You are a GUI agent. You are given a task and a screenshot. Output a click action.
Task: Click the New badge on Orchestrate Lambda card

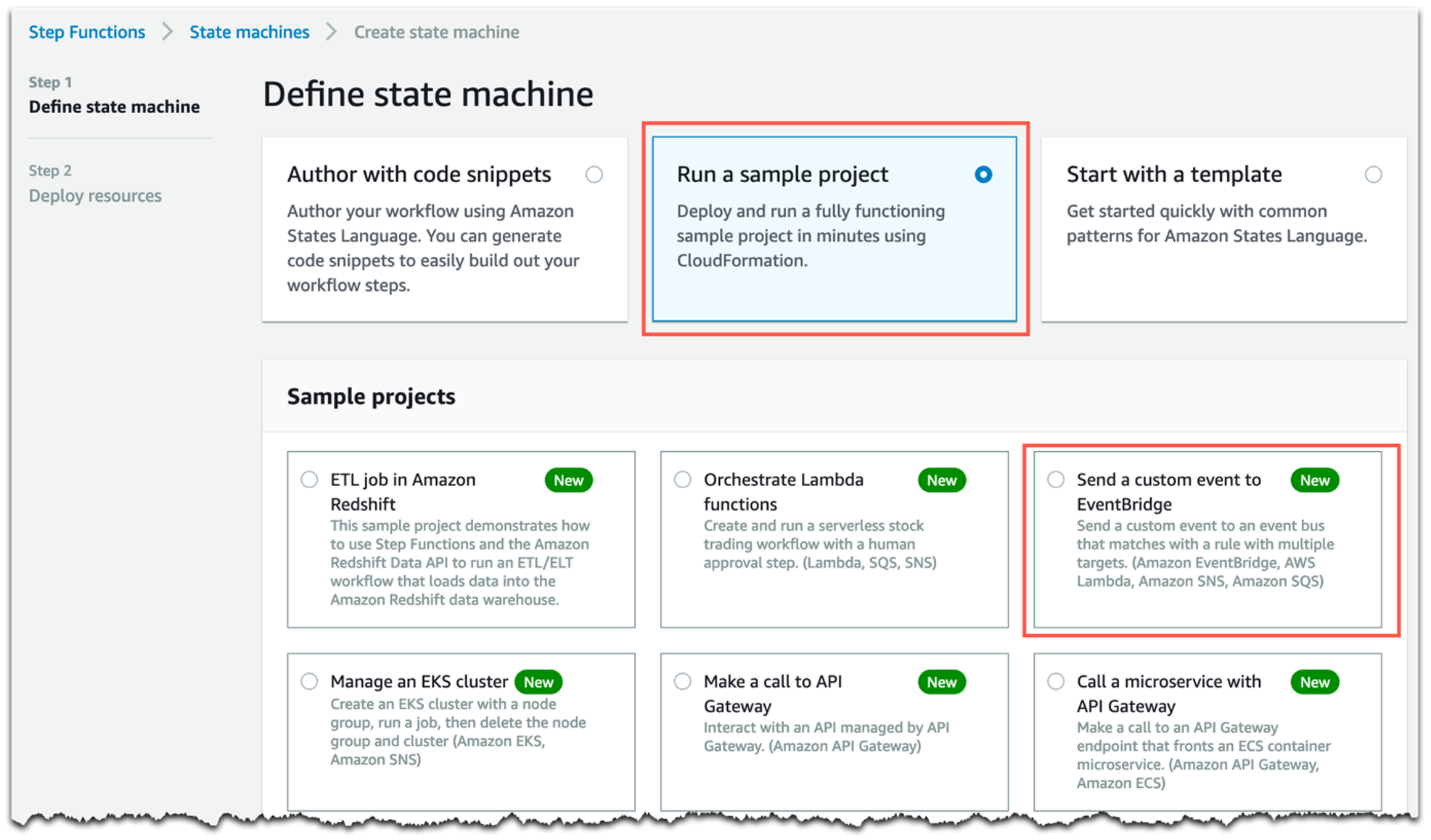pyautogui.click(x=941, y=480)
